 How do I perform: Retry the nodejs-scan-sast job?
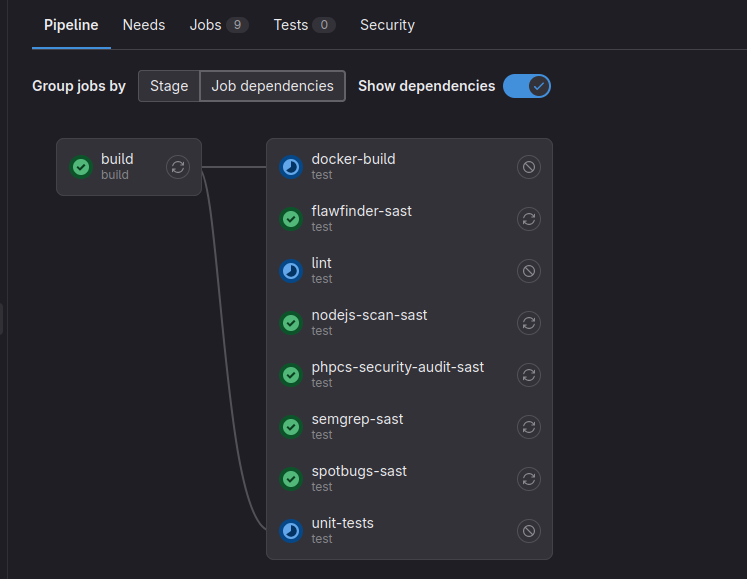pos(529,323)
